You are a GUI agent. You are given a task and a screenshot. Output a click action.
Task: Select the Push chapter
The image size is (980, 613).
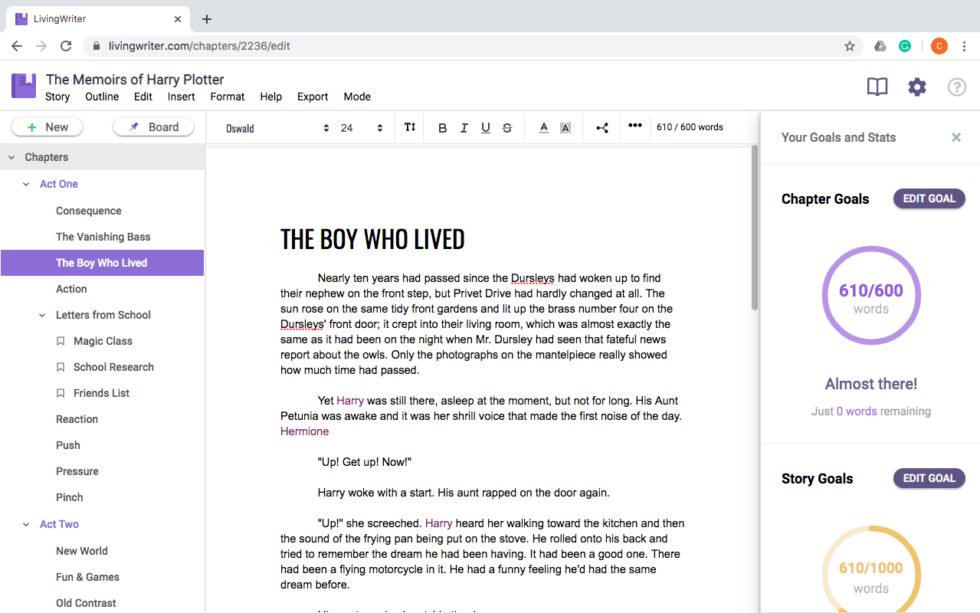click(x=68, y=446)
